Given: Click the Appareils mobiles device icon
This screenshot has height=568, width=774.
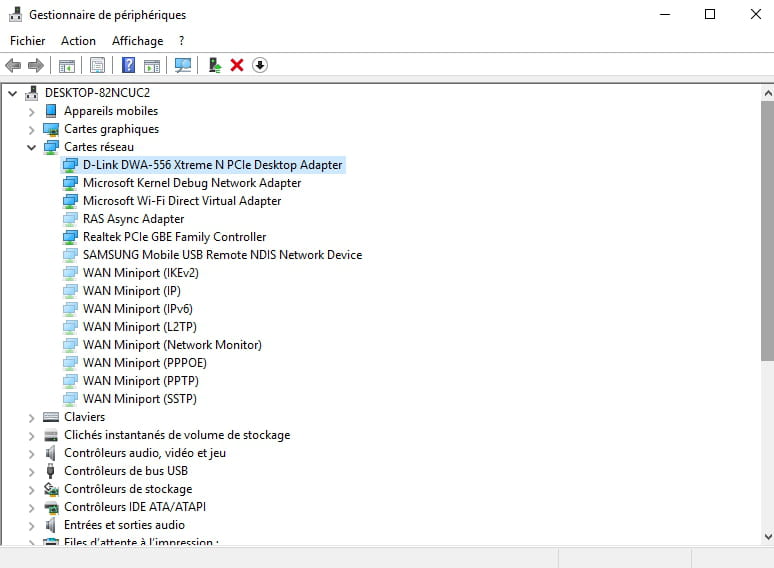Looking at the screenshot, I should [51, 111].
